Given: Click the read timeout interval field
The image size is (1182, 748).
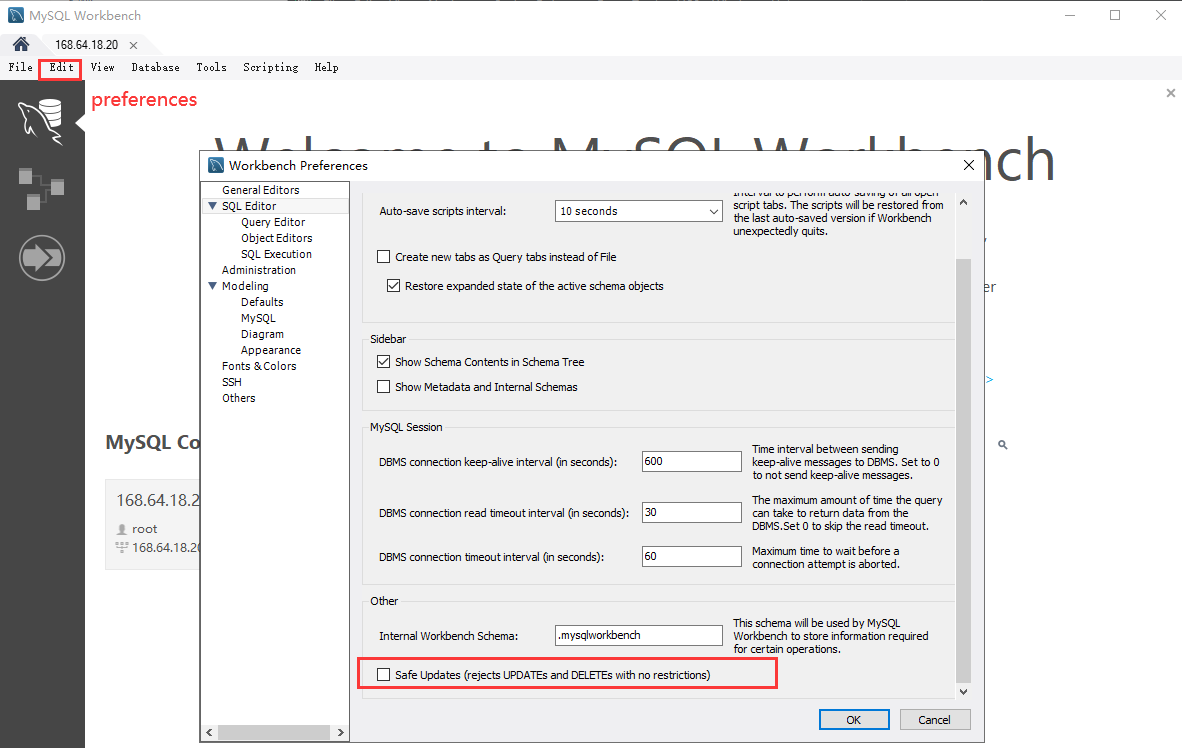Looking at the screenshot, I should coord(691,513).
